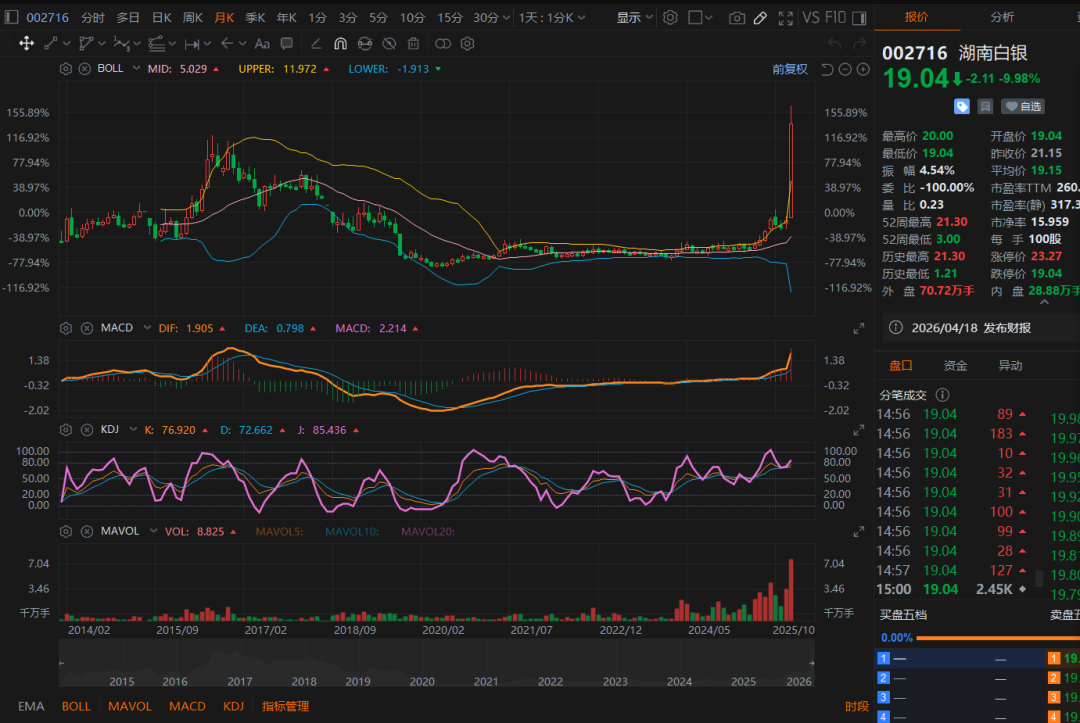Maximize the MACD indicator panel

pos(858,328)
